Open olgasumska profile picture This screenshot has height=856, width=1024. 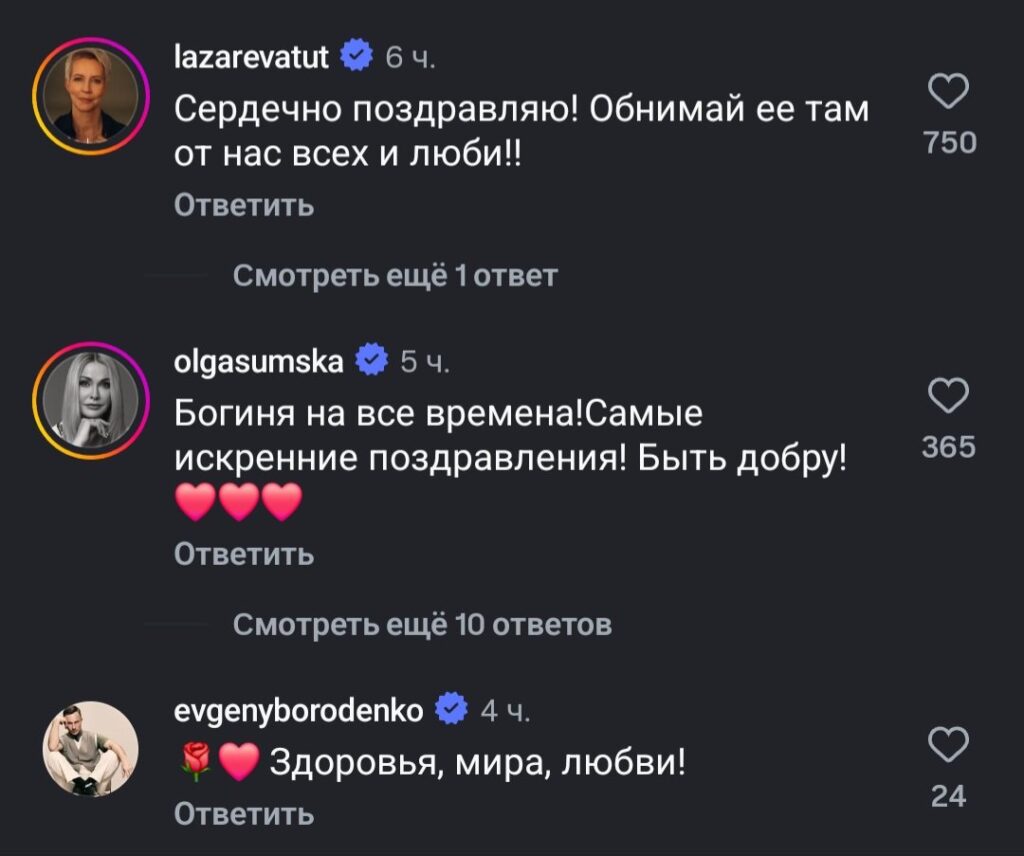point(90,400)
